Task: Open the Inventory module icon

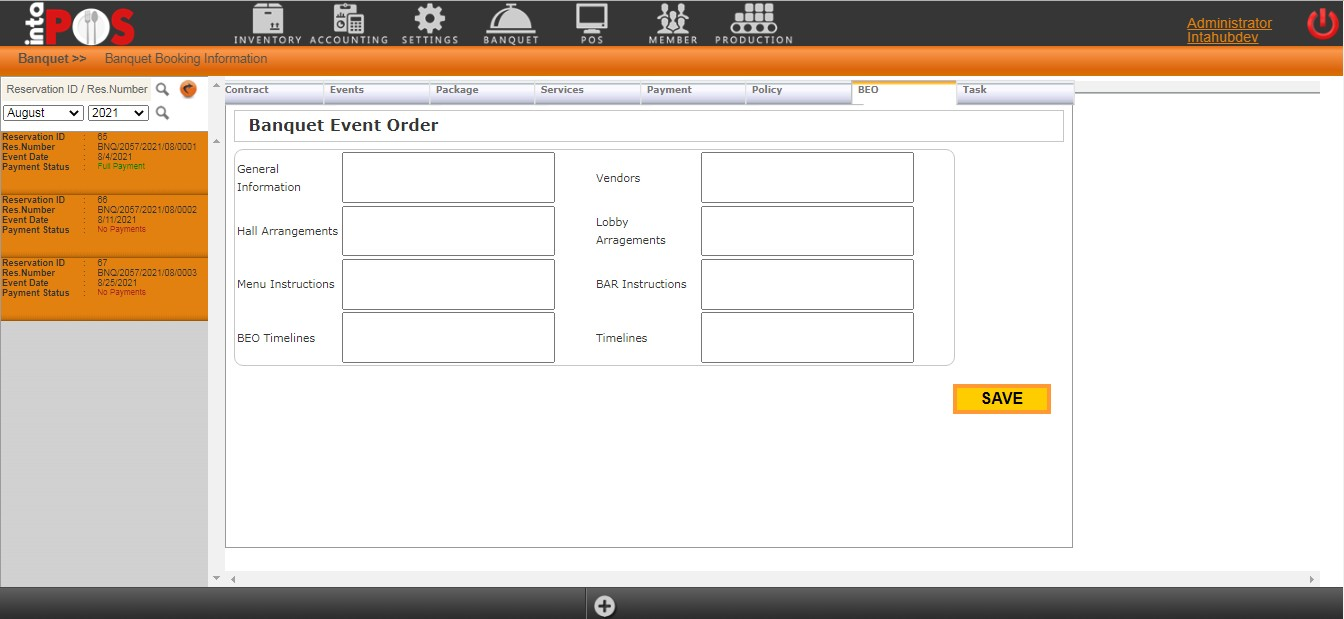Action: (x=267, y=20)
